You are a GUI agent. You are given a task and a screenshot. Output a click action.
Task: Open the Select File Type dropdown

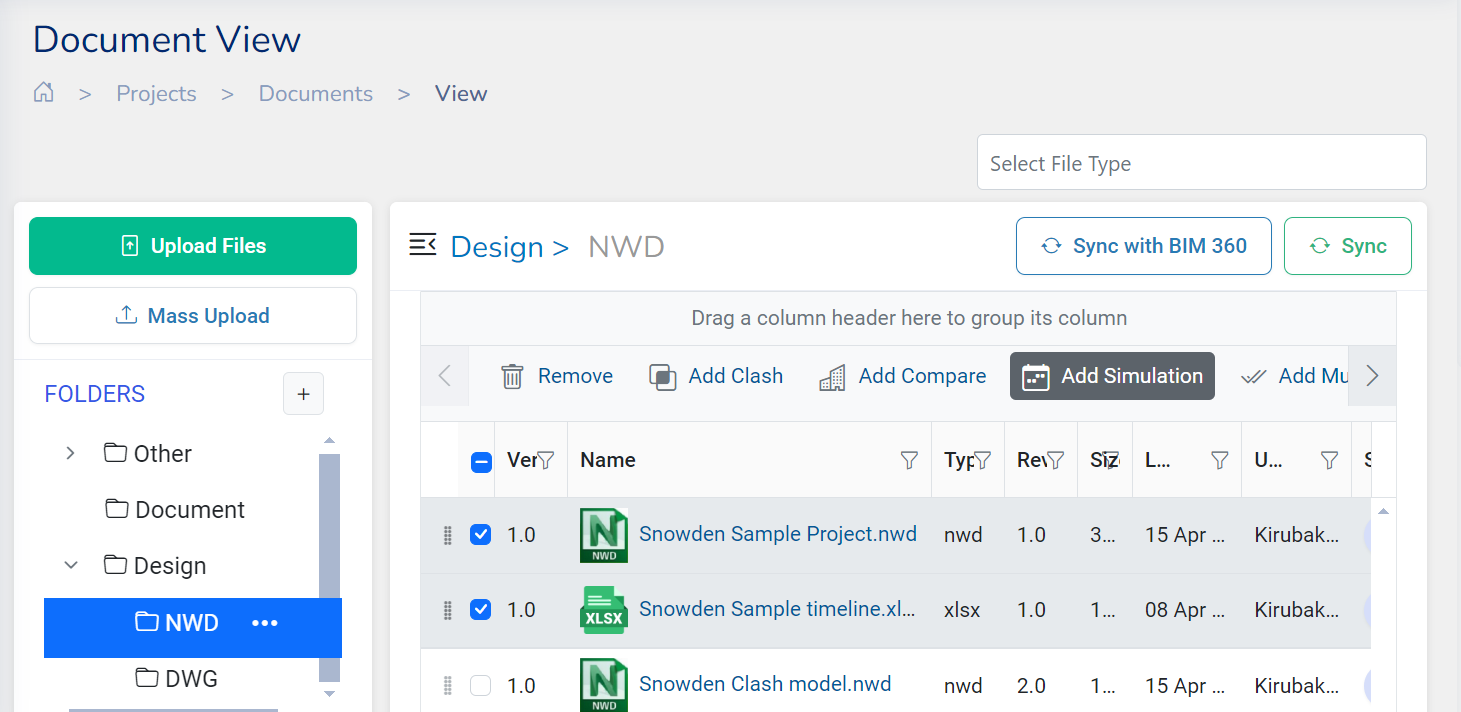pos(1200,163)
